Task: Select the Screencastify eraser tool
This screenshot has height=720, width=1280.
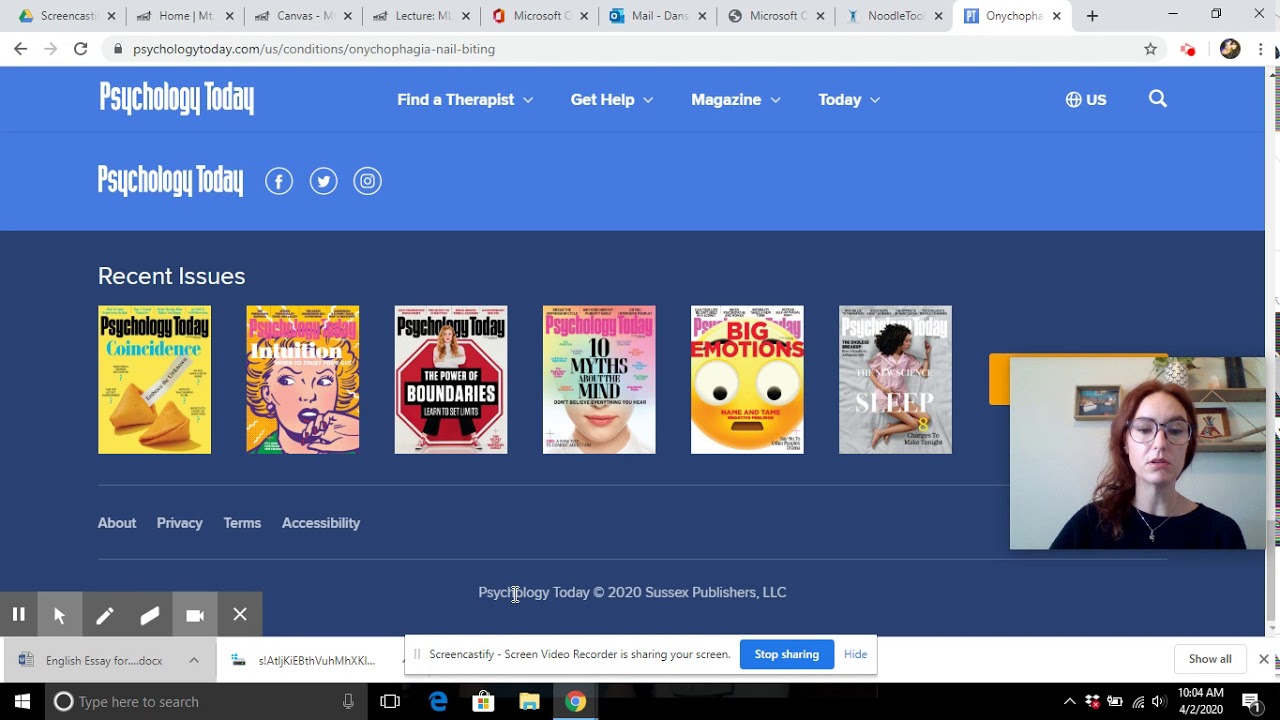Action: click(x=150, y=615)
